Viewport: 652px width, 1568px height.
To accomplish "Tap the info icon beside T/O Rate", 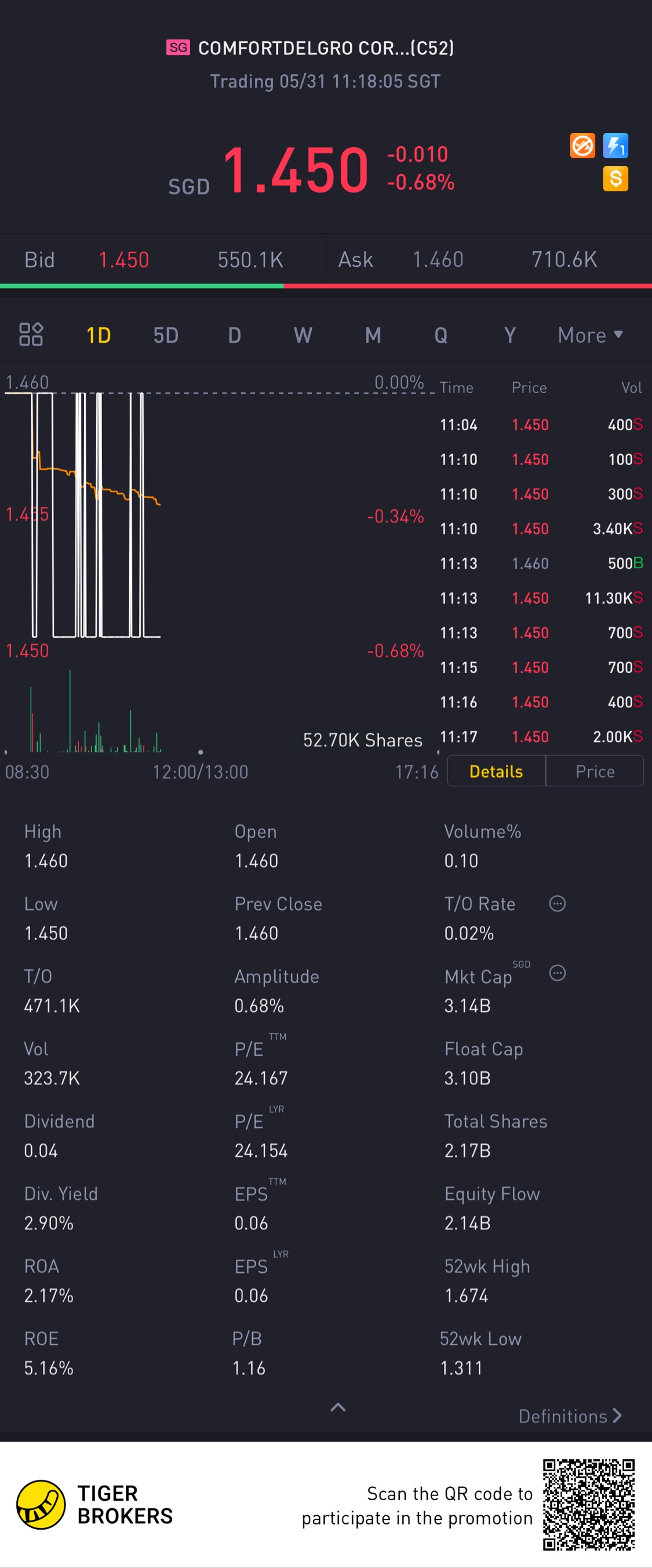I will [557, 903].
